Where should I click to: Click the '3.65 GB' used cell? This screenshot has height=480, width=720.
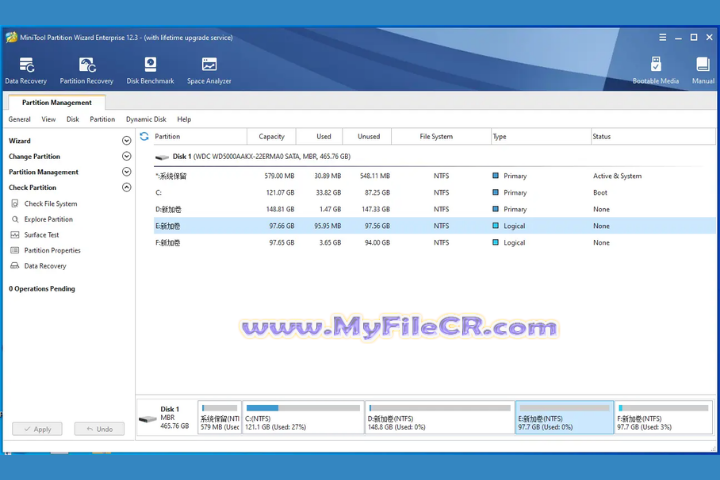point(330,243)
